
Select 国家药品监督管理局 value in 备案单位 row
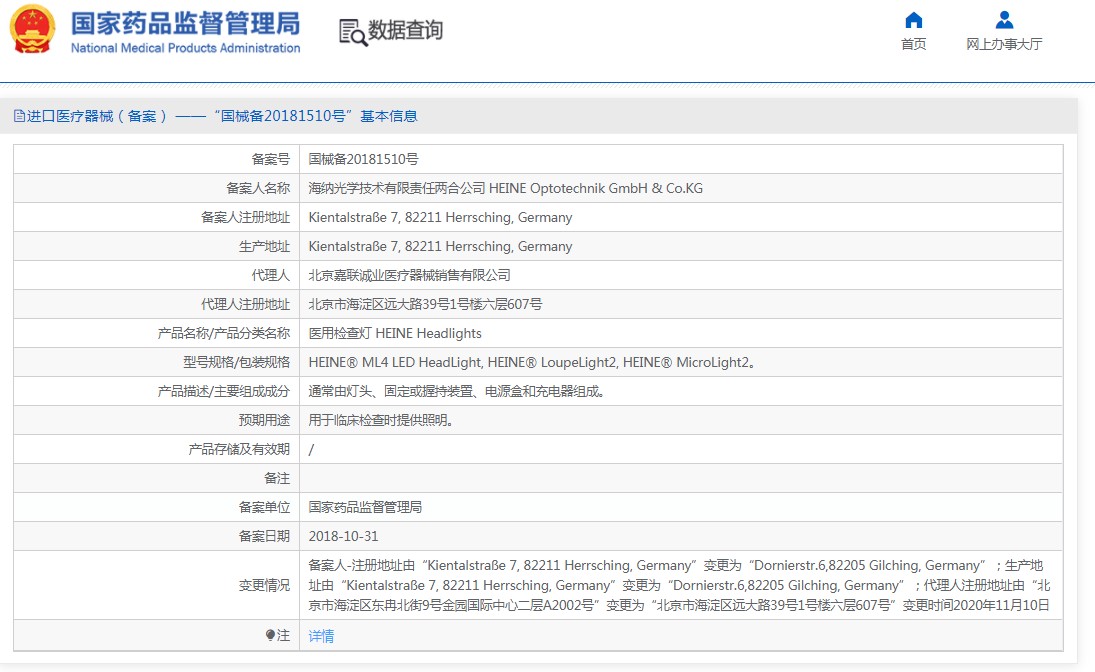tap(365, 507)
